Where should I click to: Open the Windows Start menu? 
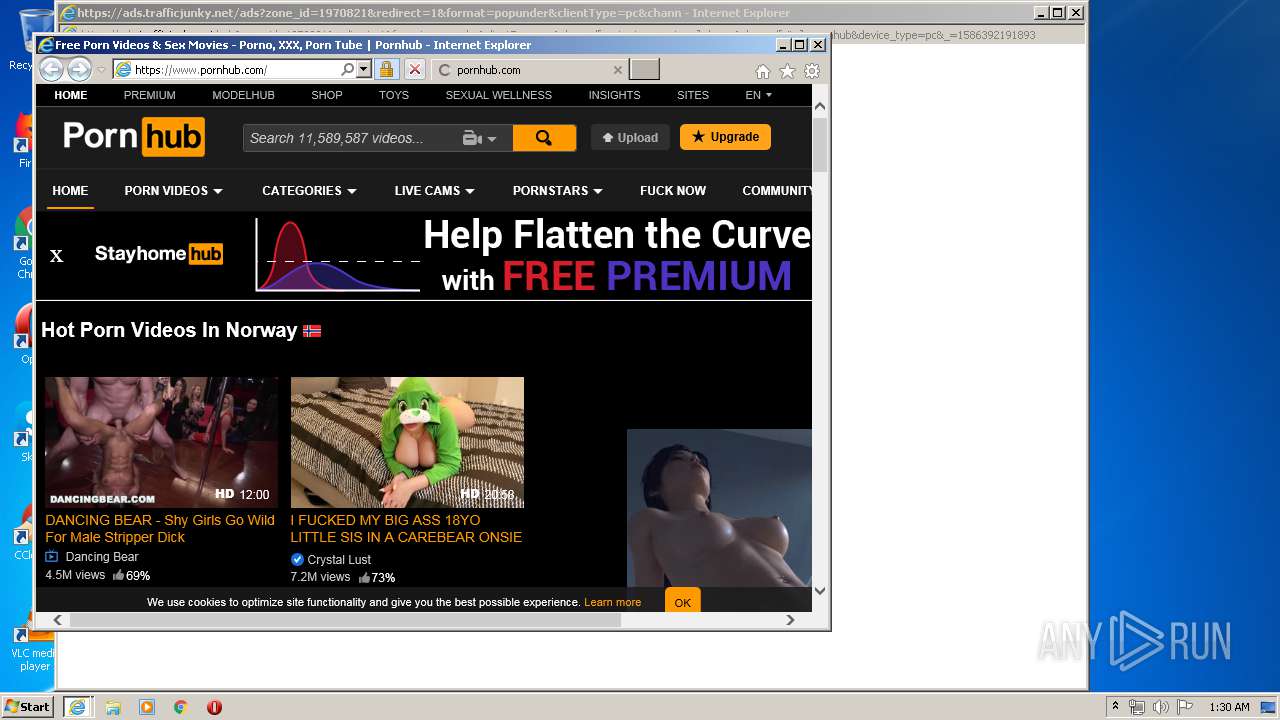[x=28, y=706]
